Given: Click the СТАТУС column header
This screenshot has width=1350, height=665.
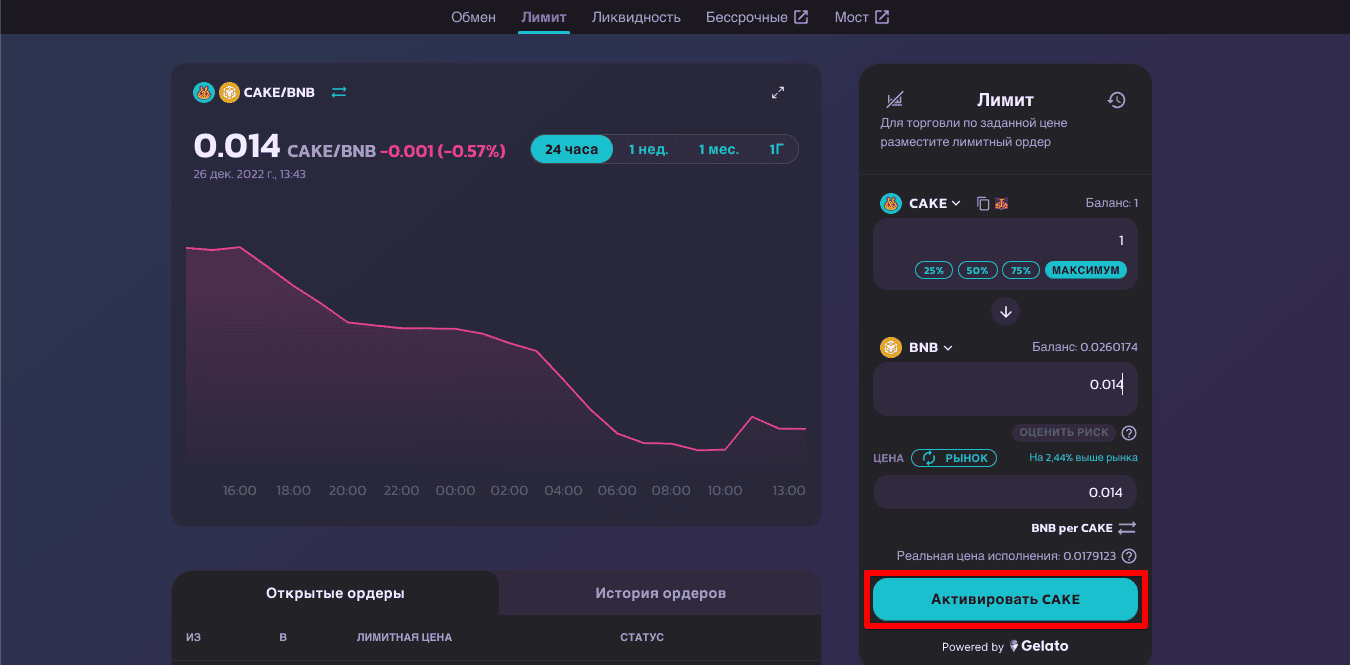Looking at the screenshot, I should [642, 637].
